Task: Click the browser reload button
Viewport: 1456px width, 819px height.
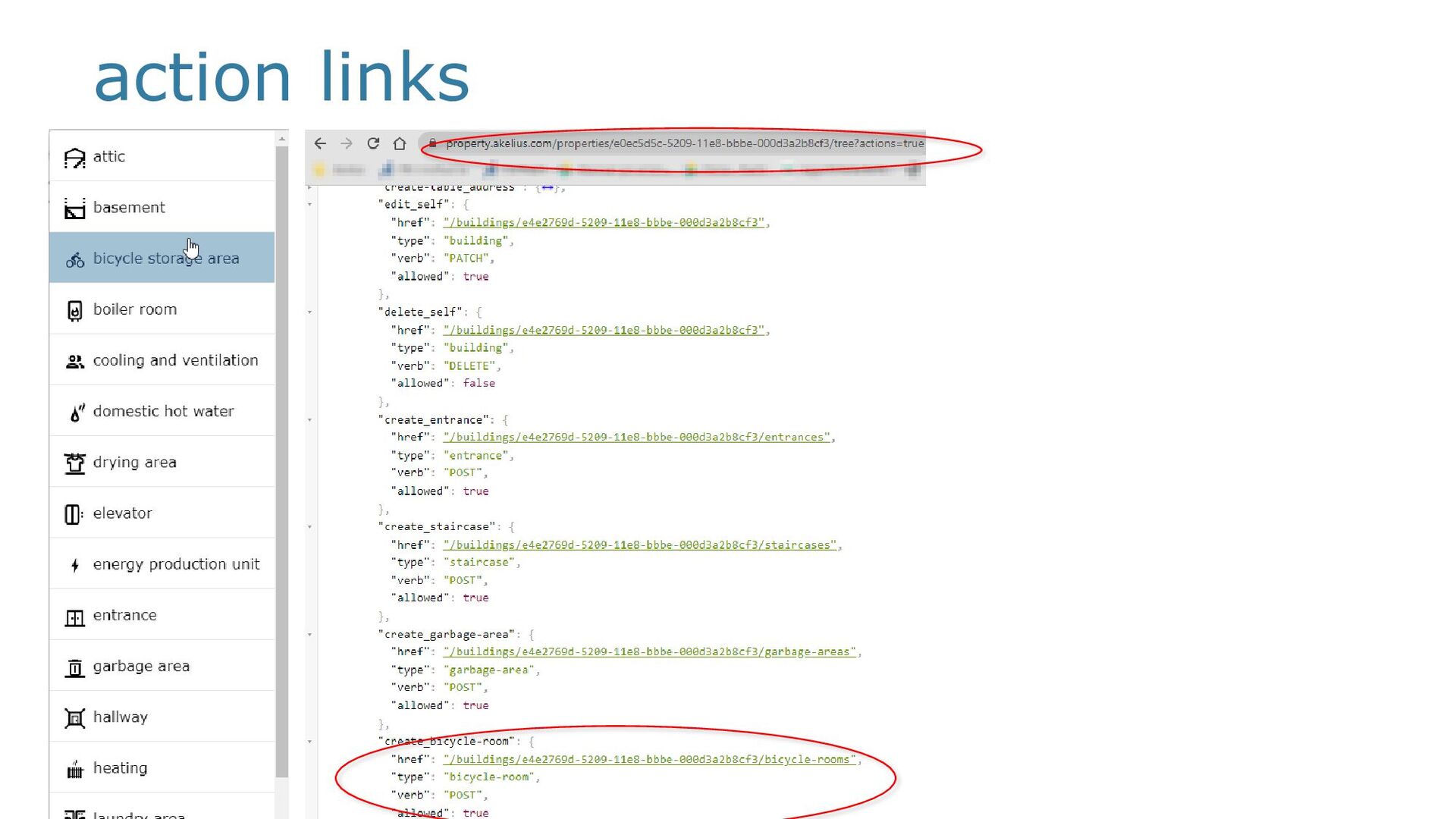Action: pyautogui.click(x=373, y=143)
